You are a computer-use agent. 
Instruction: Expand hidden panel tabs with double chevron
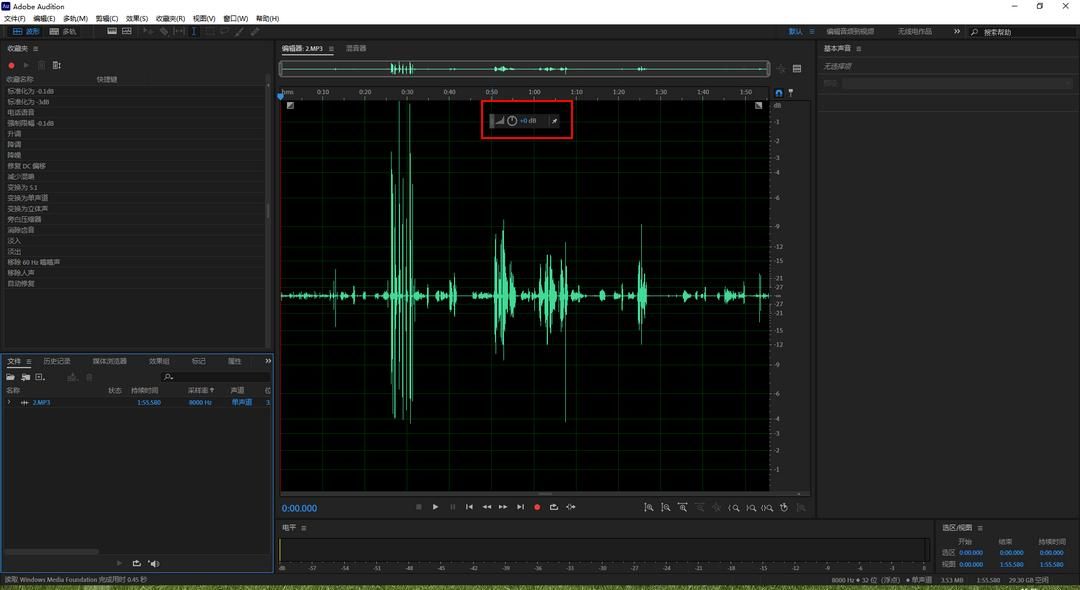268,361
